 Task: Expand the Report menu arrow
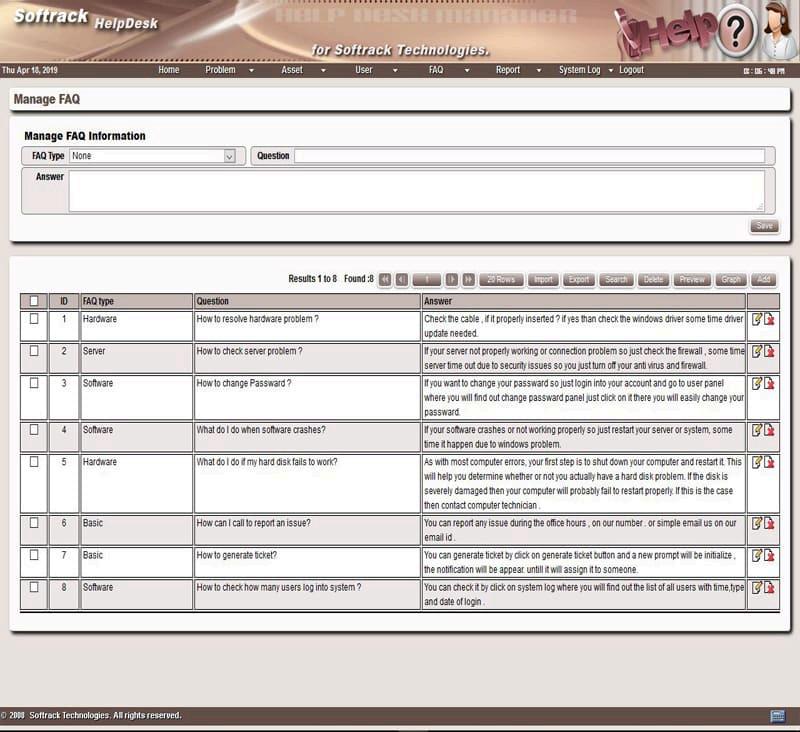(x=539, y=70)
